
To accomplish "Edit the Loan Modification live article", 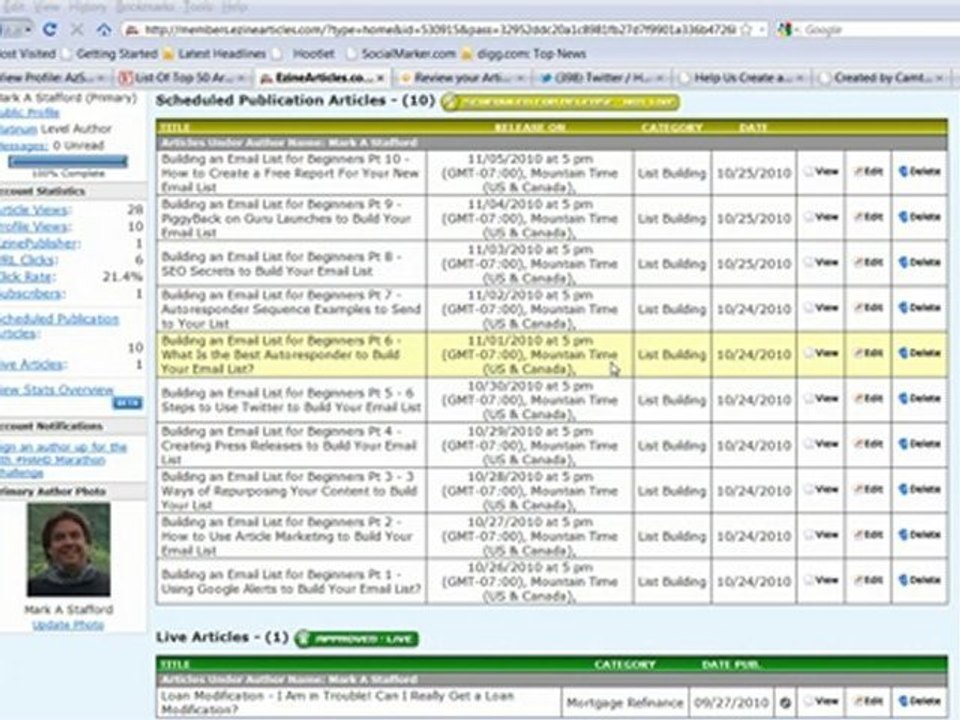I will (x=868, y=702).
